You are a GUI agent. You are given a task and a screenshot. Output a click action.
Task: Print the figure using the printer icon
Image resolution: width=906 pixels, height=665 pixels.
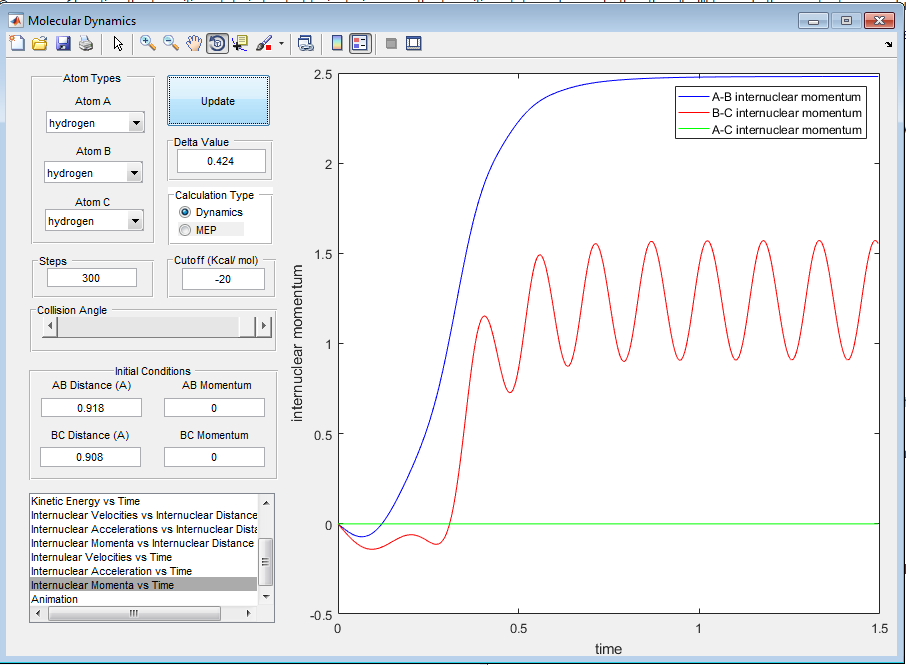pyautogui.click(x=86, y=43)
